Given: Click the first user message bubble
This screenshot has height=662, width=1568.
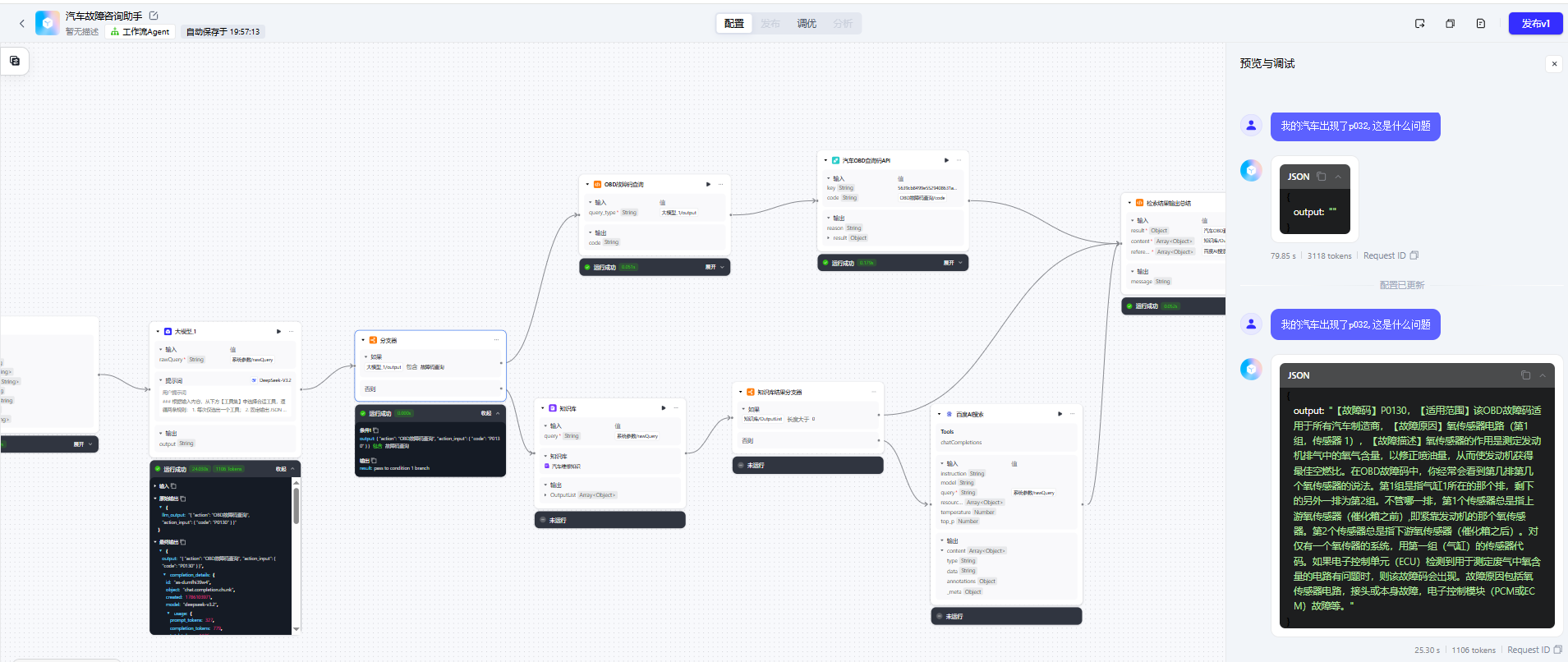Looking at the screenshot, I should 1355,126.
